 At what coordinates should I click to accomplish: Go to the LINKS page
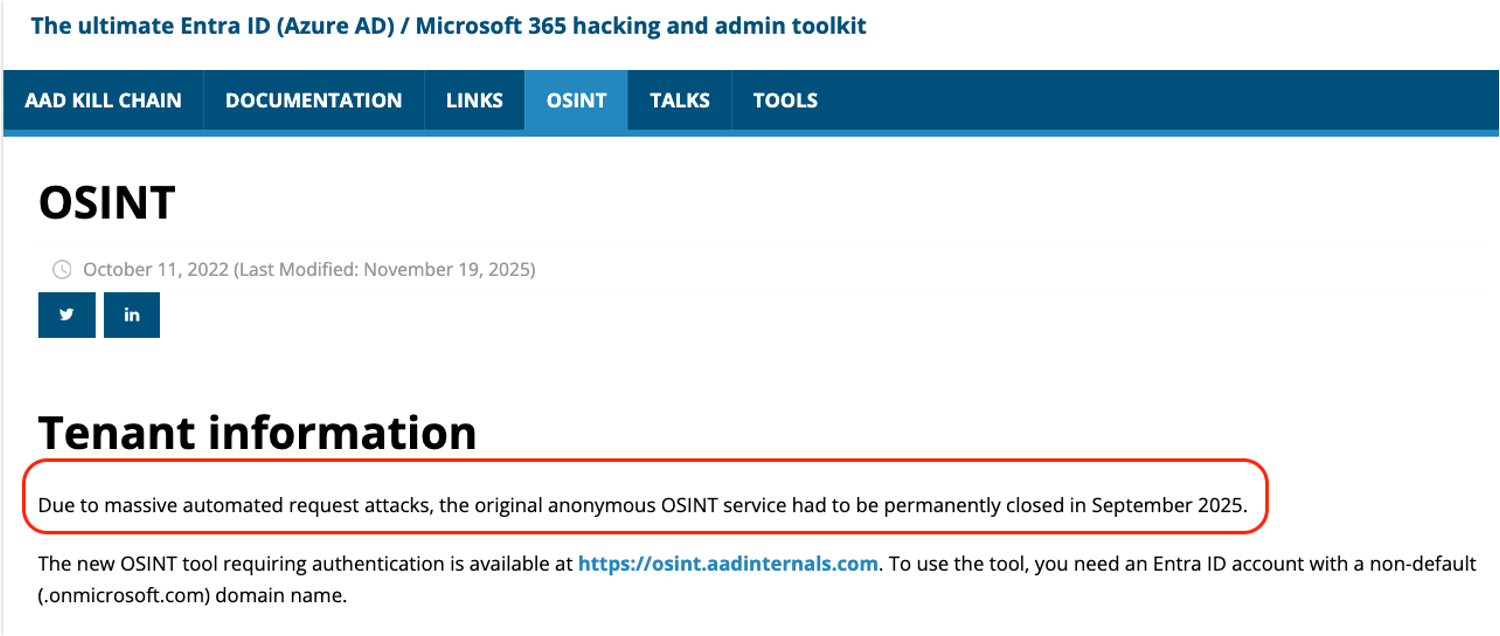click(475, 100)
